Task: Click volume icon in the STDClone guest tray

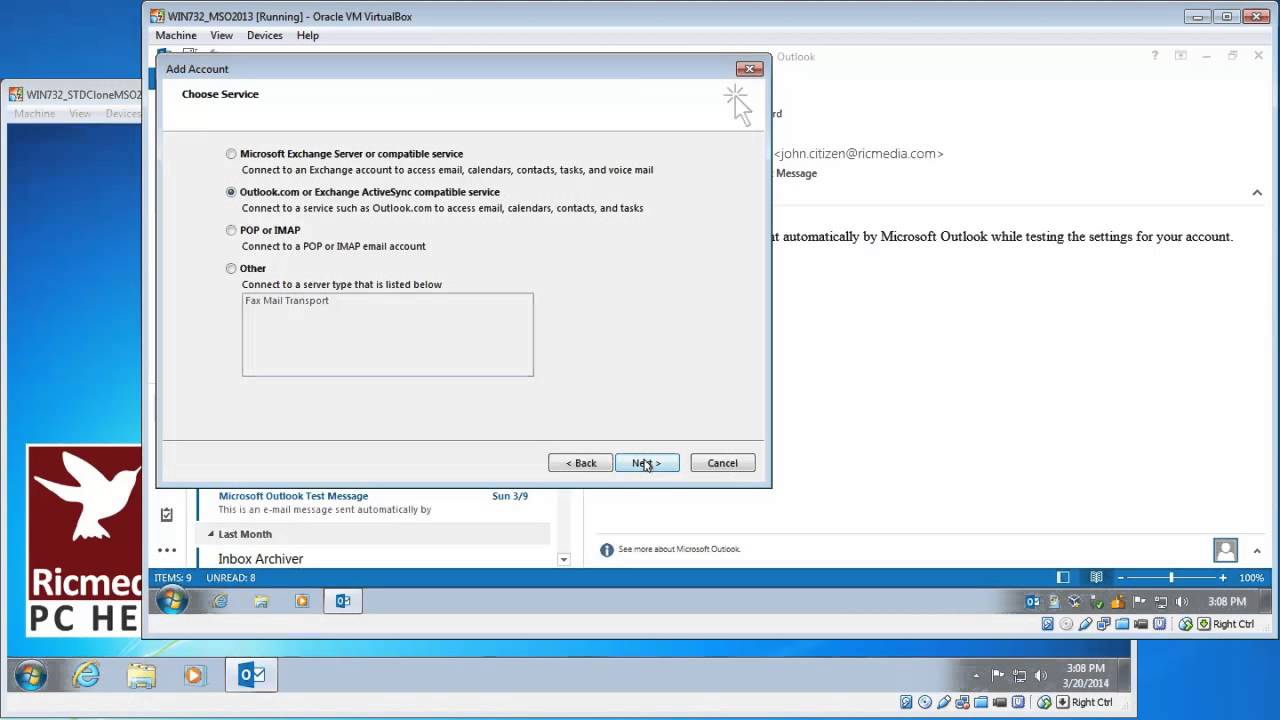Action: coord(1040,675)
